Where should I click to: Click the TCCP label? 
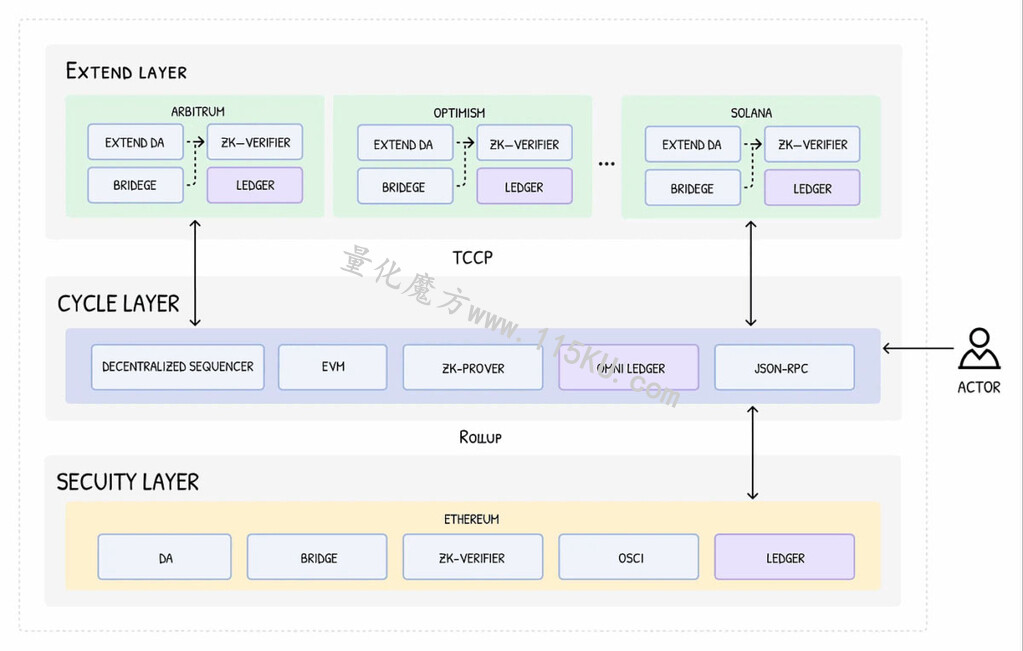click(472, 258)
